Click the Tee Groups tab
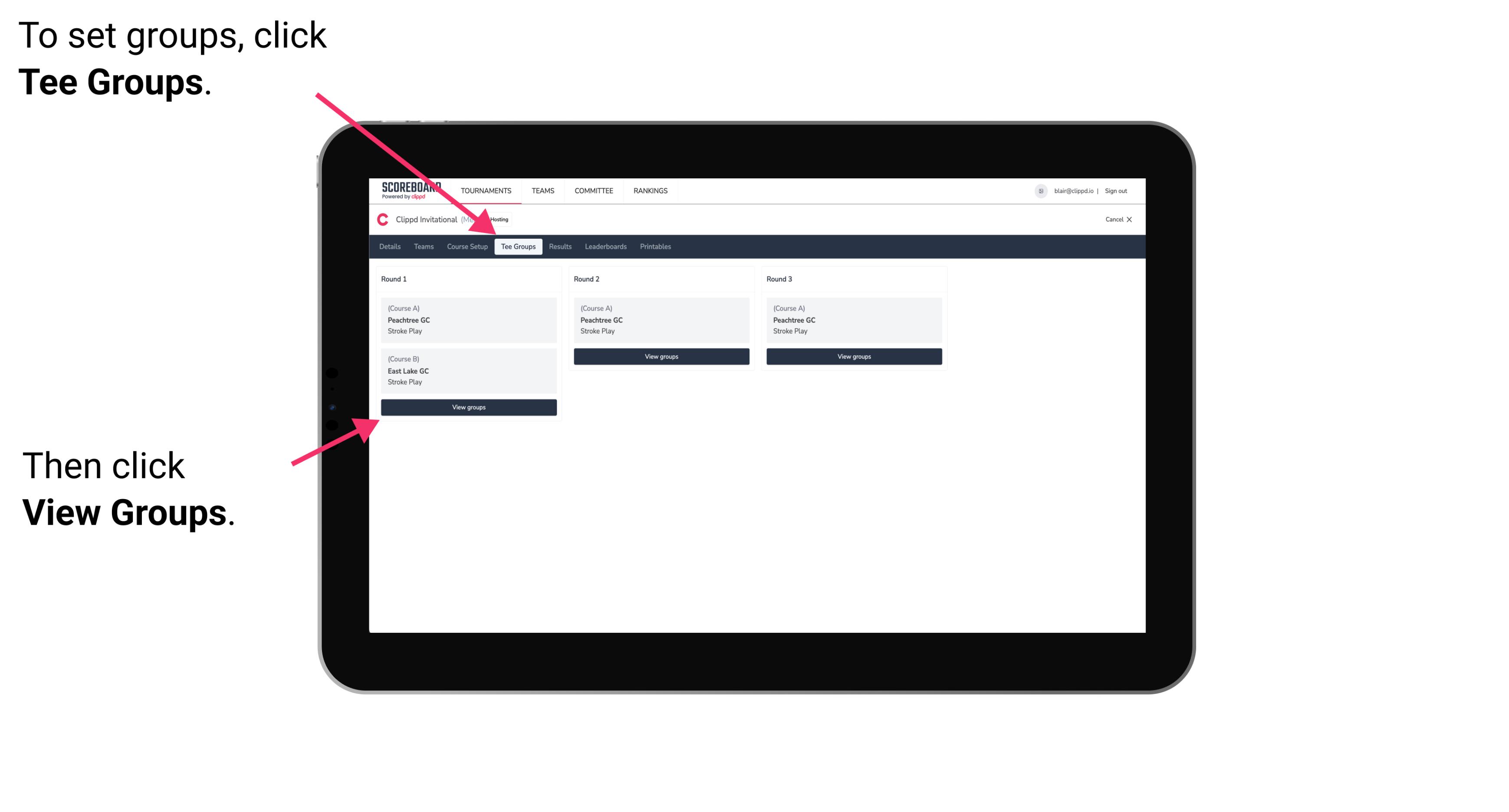Image resolution: width=1509 pixels, height=812 pixels. tap(517, 247)
